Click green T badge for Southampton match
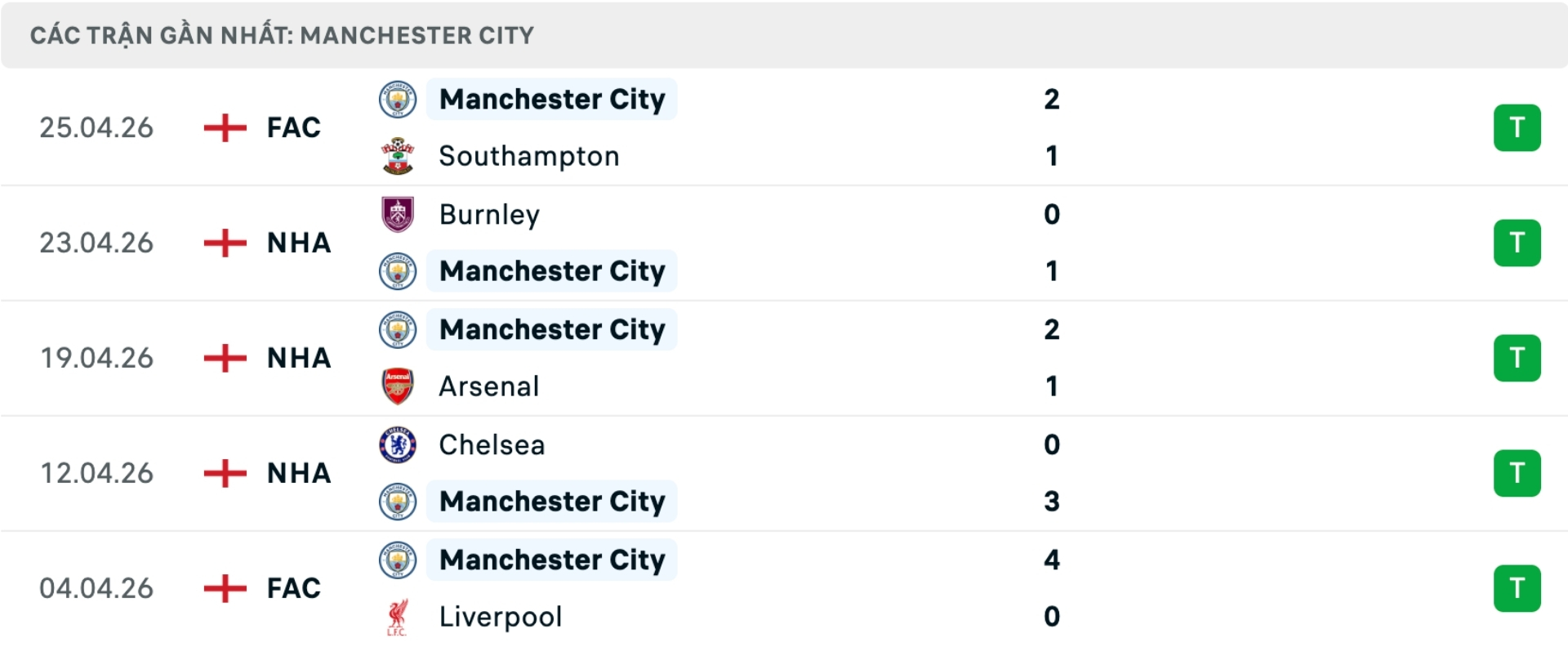The image size is (1568, 647). (x=1517, y=127)
